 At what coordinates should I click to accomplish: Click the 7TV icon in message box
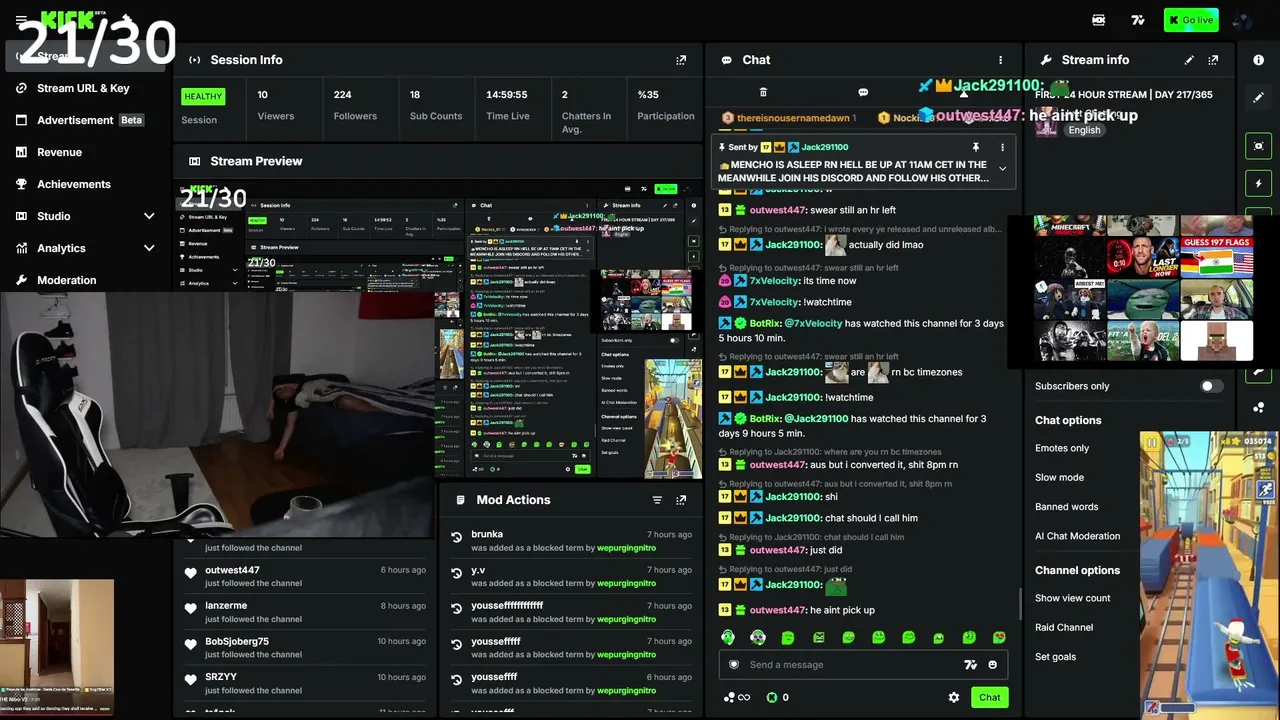click(x=970, y=665)
